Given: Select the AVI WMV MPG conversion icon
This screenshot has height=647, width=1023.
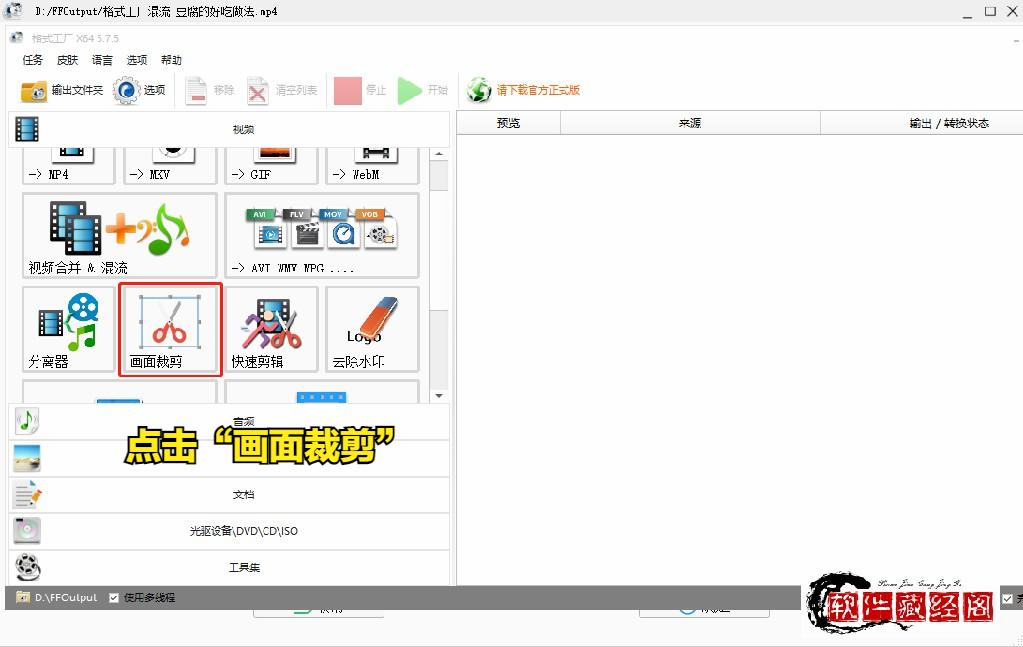Looking at the screenshot, I should coord(320,235).
